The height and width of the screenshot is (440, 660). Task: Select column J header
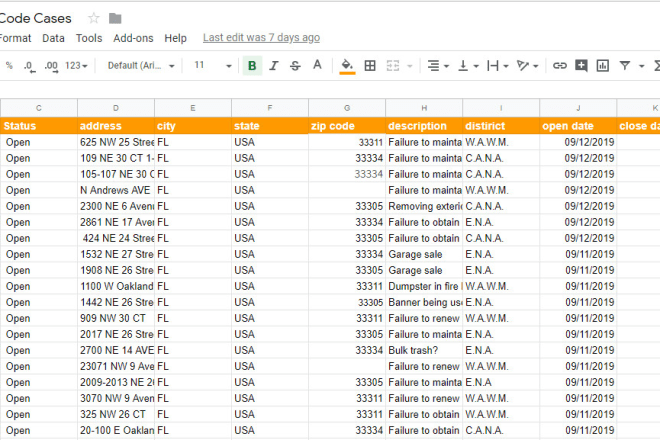[578, 108]
